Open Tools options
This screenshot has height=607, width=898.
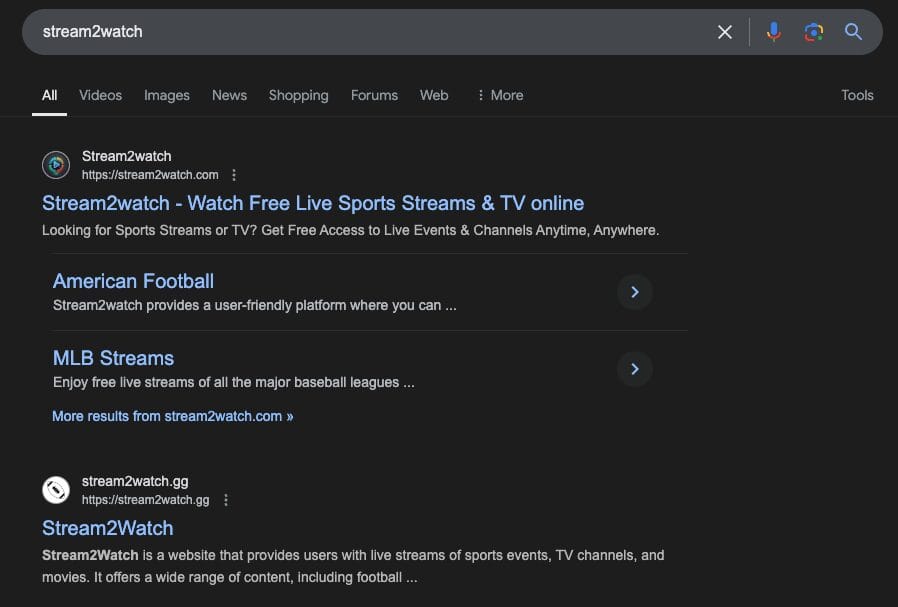(x=857, y=95)
